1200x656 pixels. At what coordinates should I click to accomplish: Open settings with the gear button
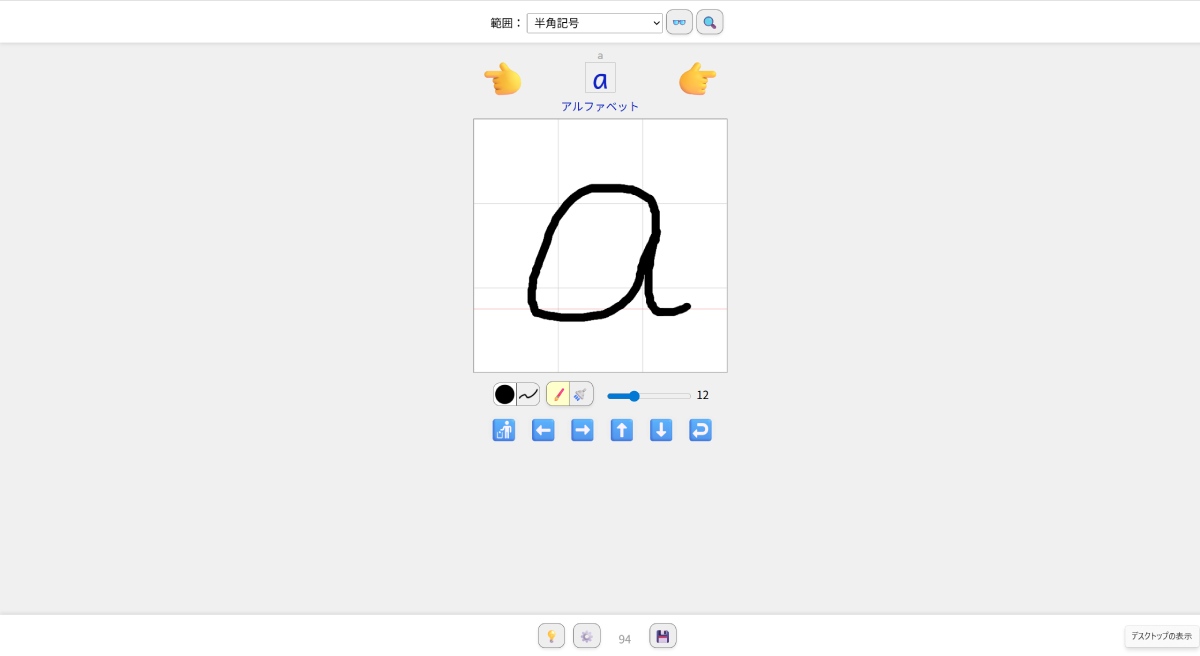(587, 636)
